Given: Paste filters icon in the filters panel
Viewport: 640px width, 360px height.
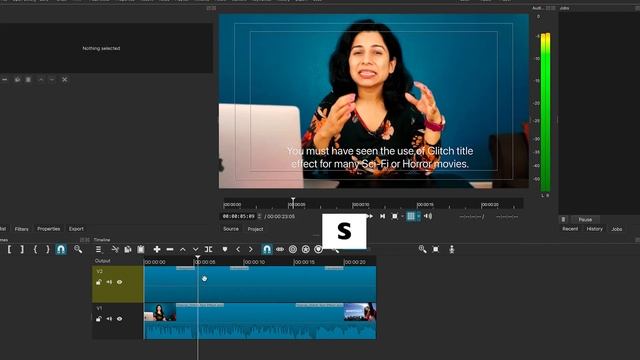Looking at the screenshot, I should [28, 80].
